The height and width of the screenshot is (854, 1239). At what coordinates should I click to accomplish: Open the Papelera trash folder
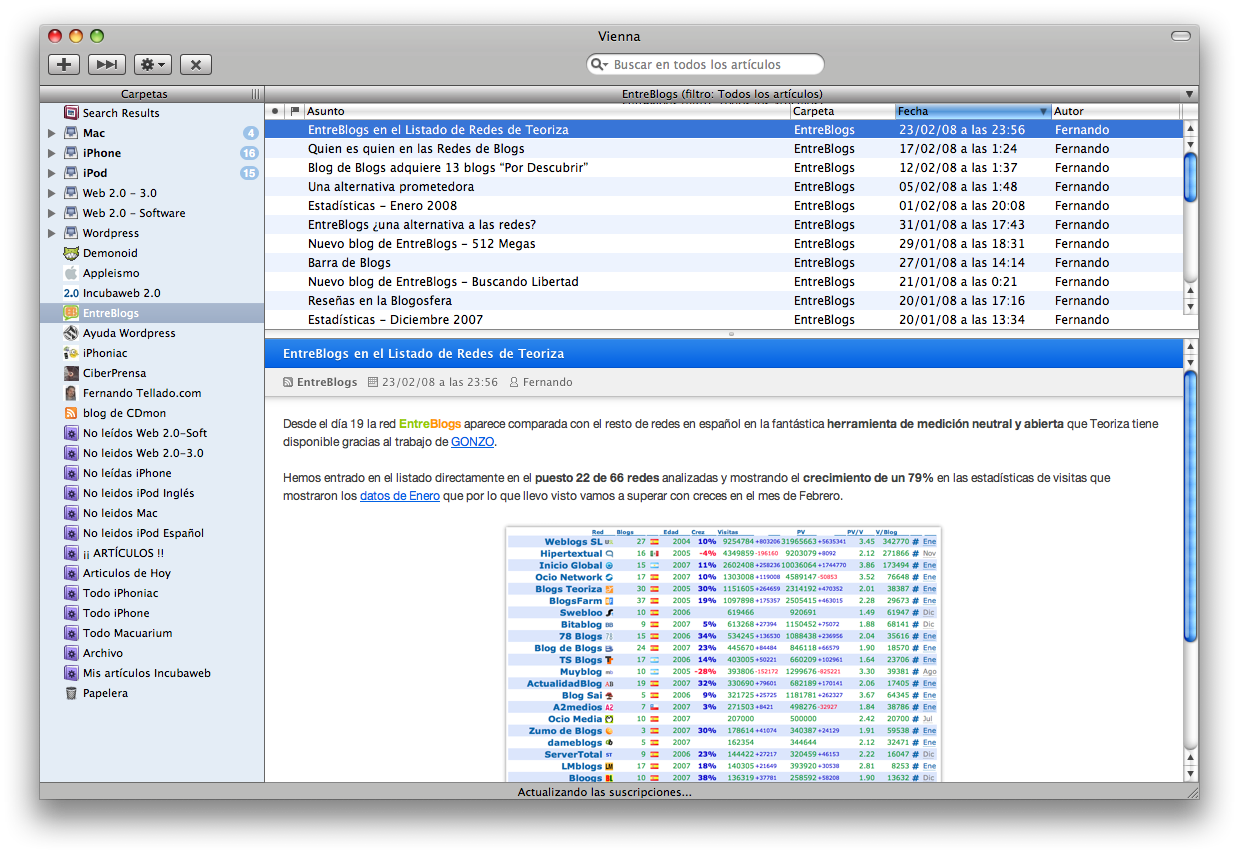click(105, 693)
